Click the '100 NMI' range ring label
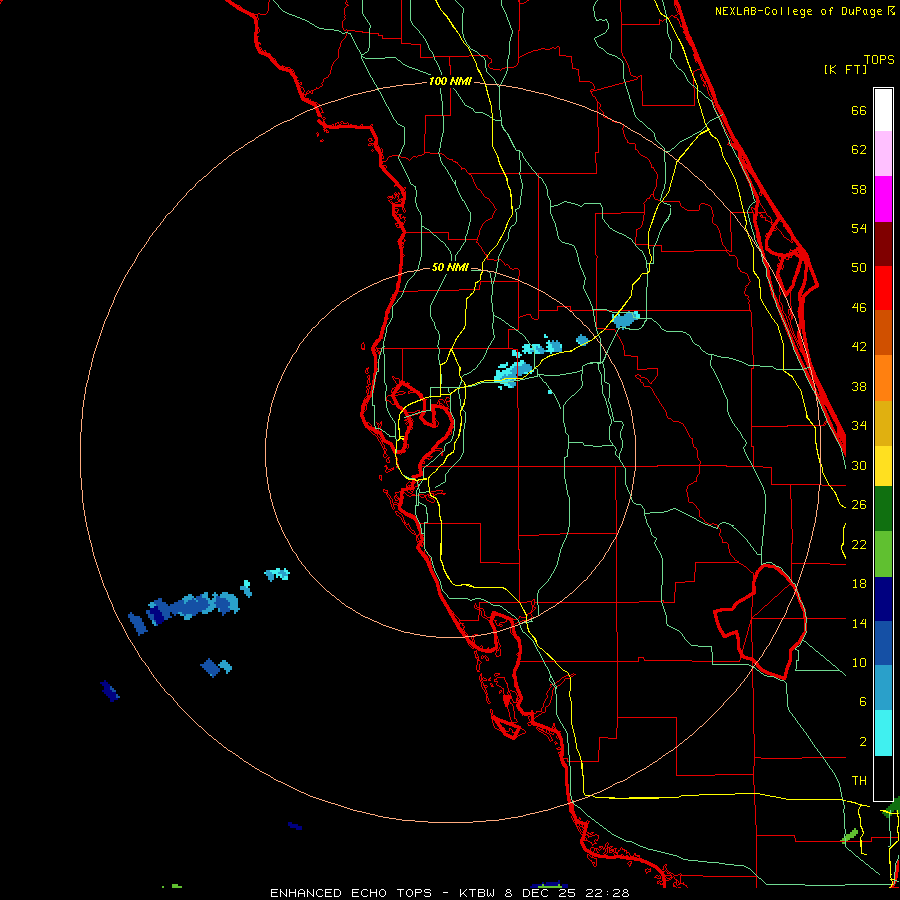This screenshot has width=900, height=900. [450, 82]
